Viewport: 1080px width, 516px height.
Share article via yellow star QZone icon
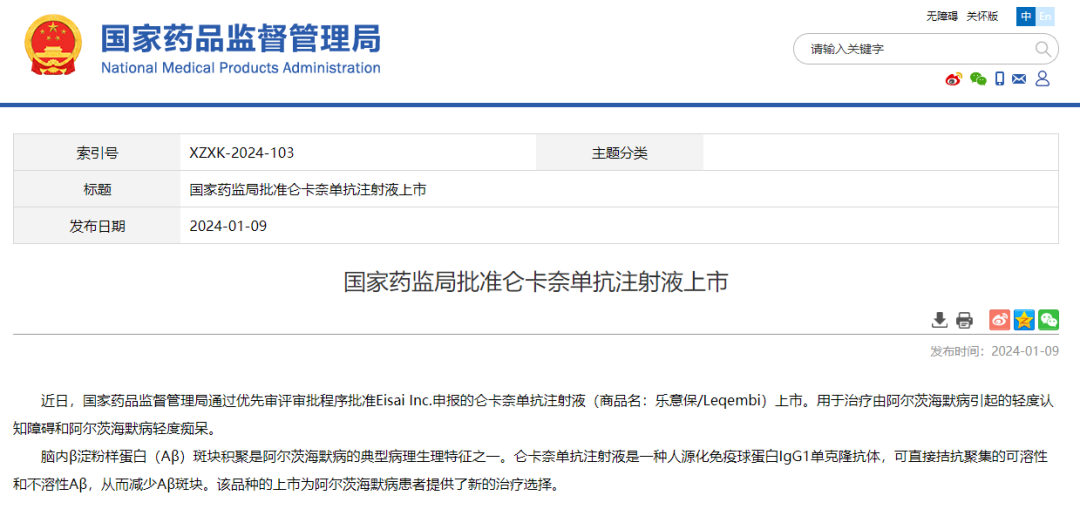1024,320
